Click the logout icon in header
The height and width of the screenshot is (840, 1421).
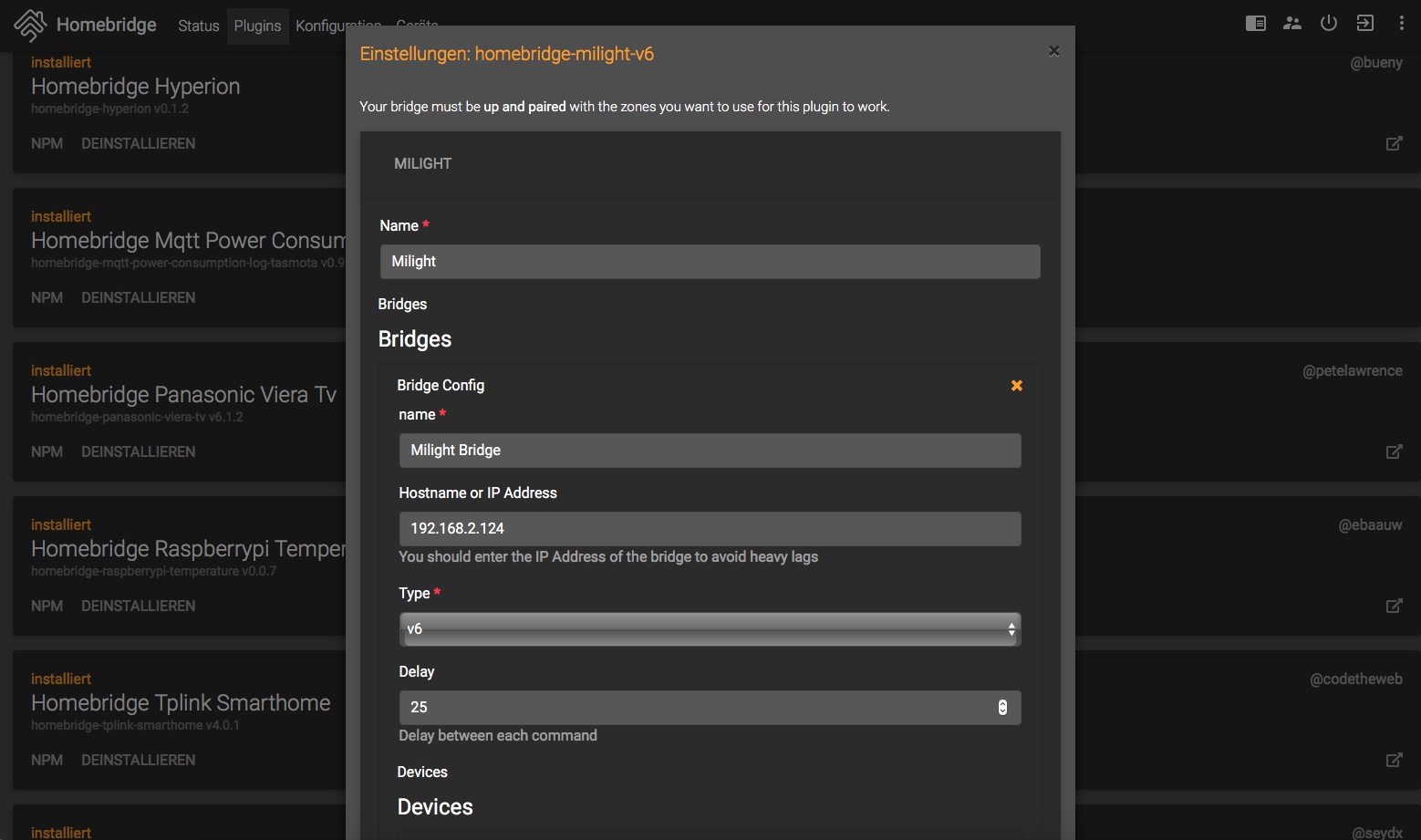click(1364, 24)
